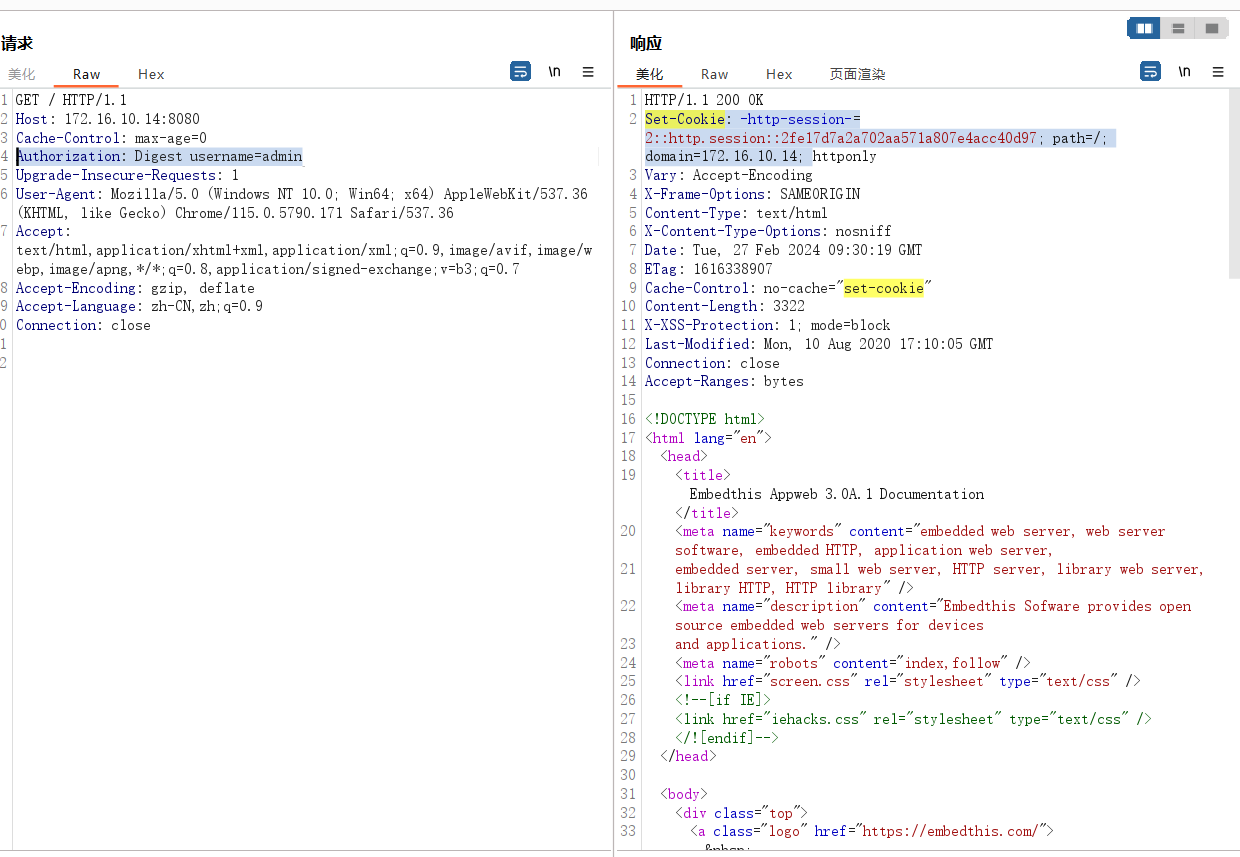Click the 'X-XSS-Protection: 1; mode=block' header

768,325
